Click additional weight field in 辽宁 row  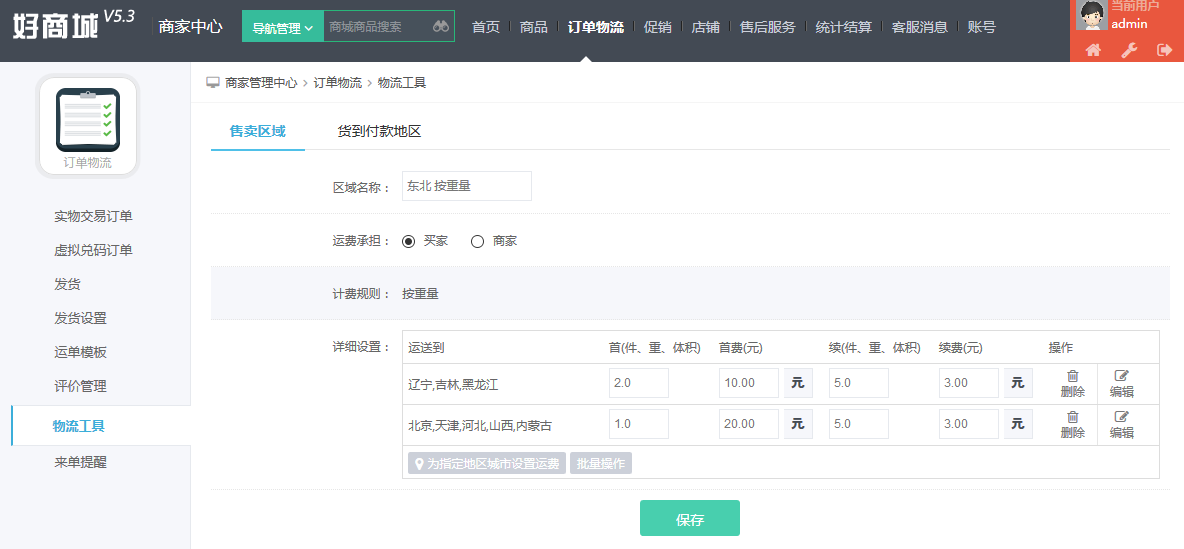point(859,383)
